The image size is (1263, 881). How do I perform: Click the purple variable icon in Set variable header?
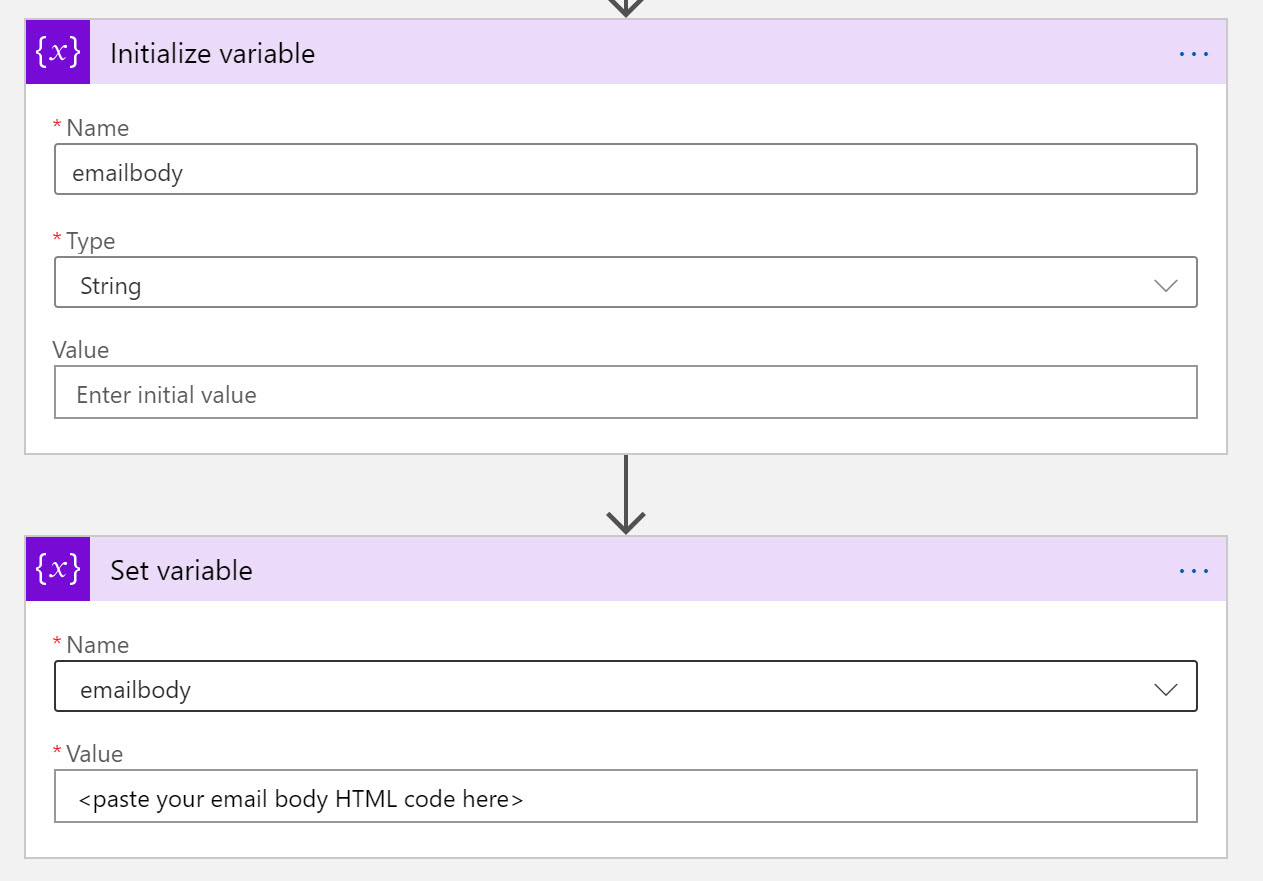[x=57, y=569]
